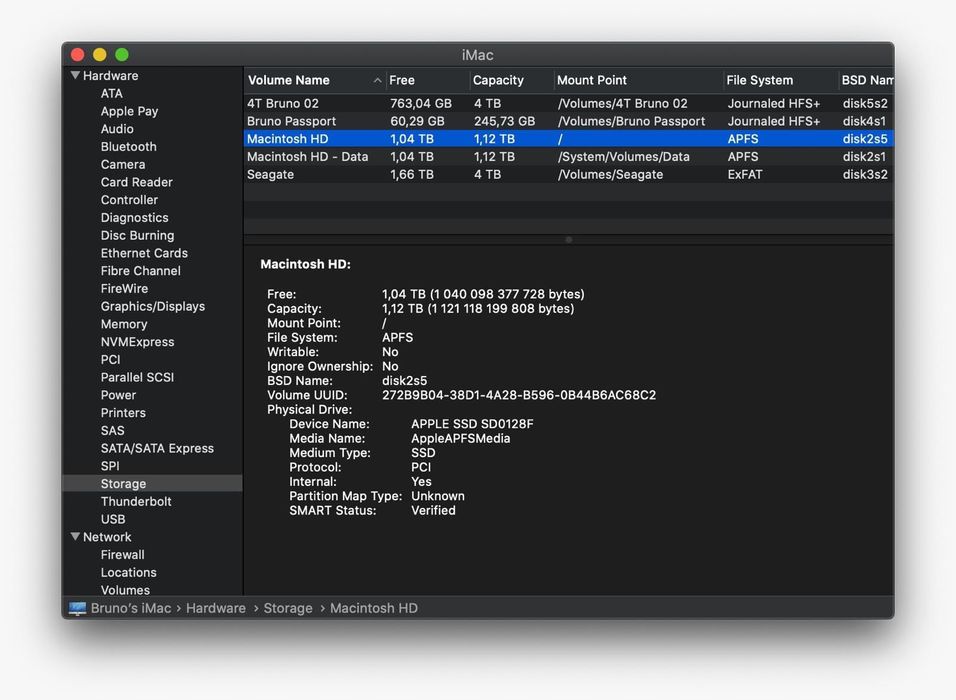Viewport: 956px width, 700px height.
Task: Click the 245,73 GB capacity cell
Action: pos(504,121)
